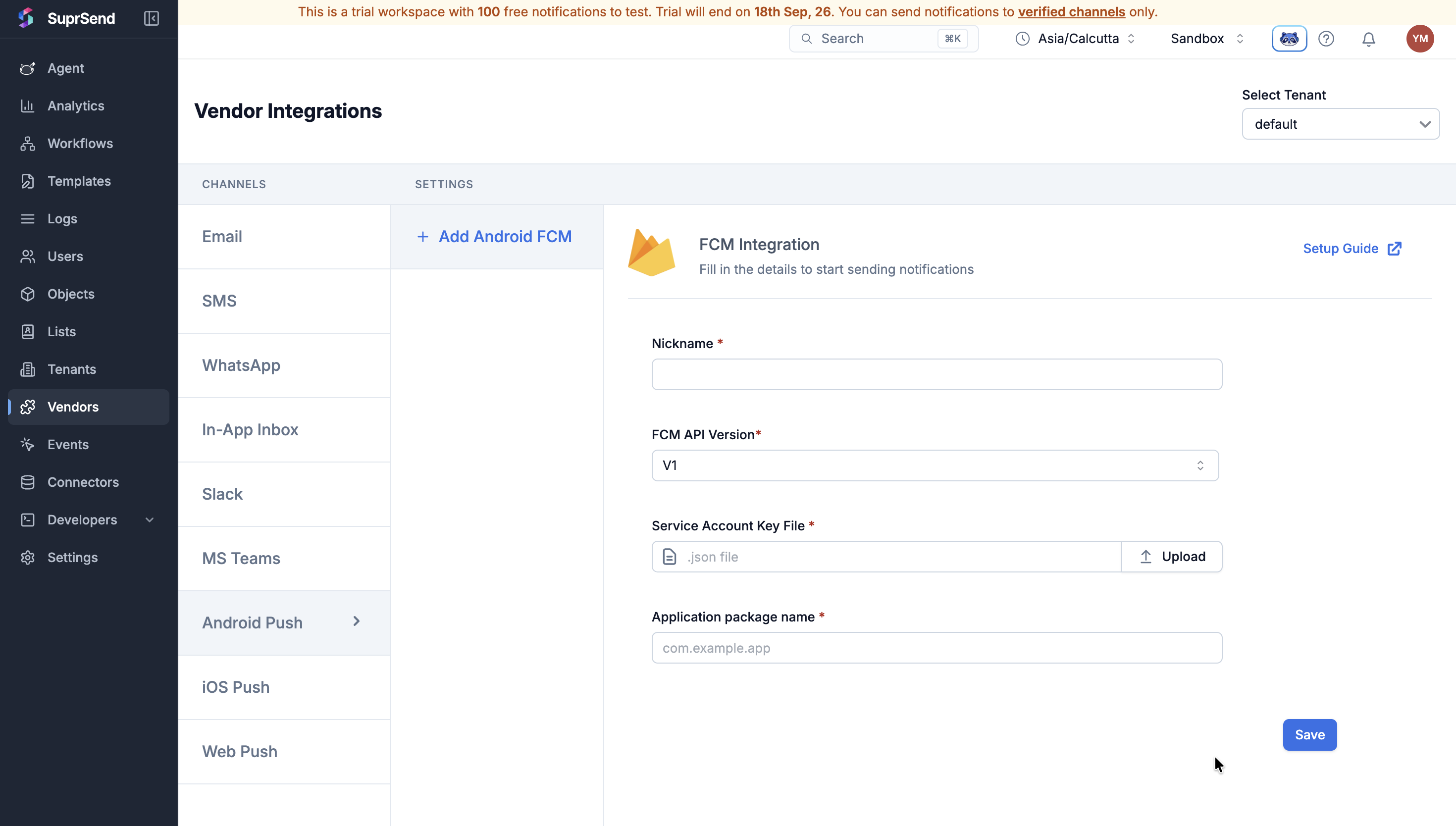
Task: Open the raccoon assistant icon
Action: coord(1289,39)
